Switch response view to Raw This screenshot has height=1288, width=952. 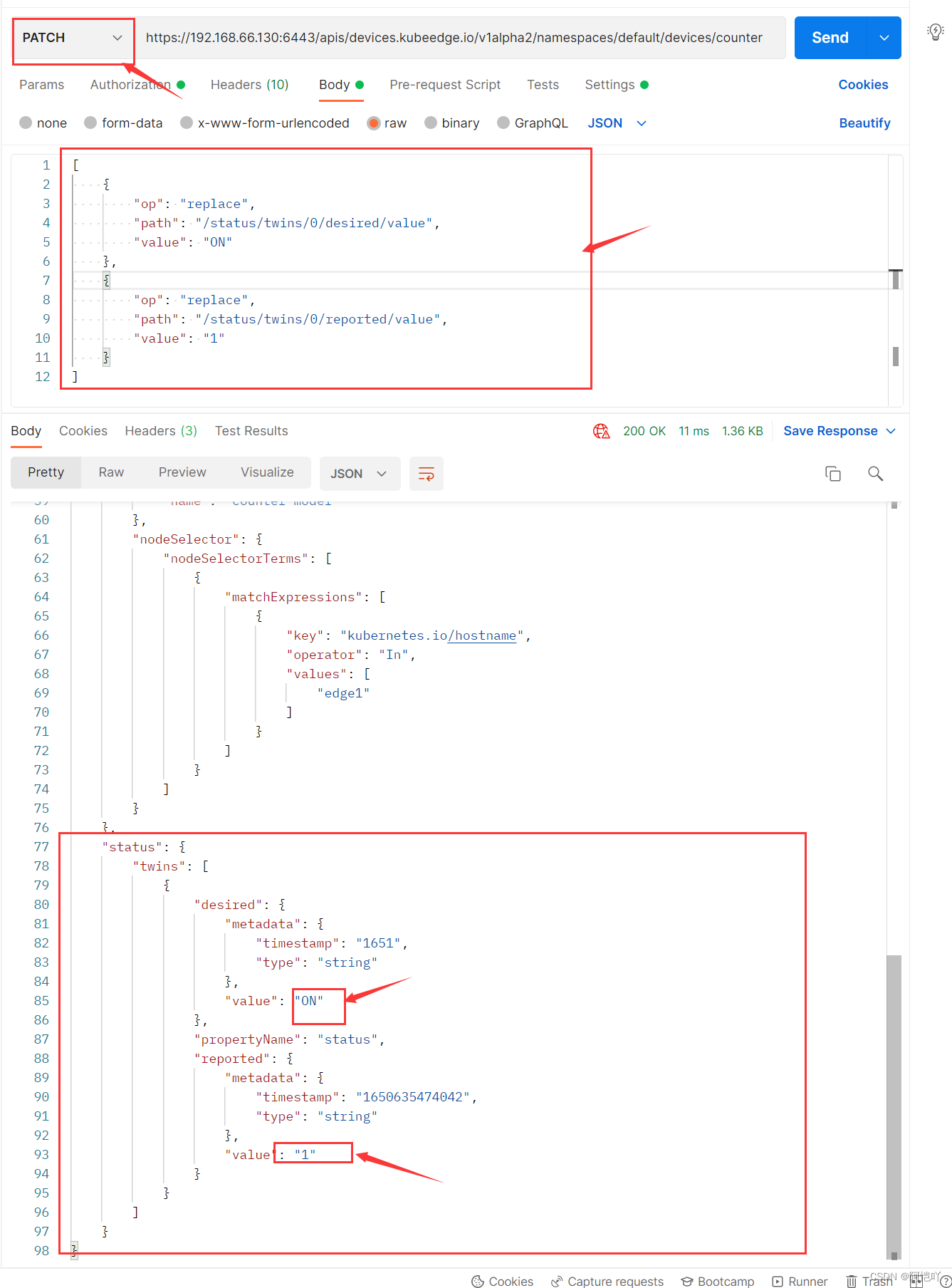(x=111, y=472)
